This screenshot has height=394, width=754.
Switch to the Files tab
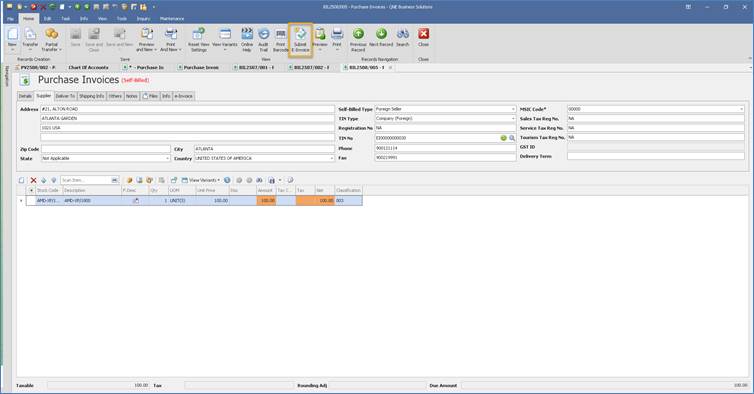click(150, 96)
